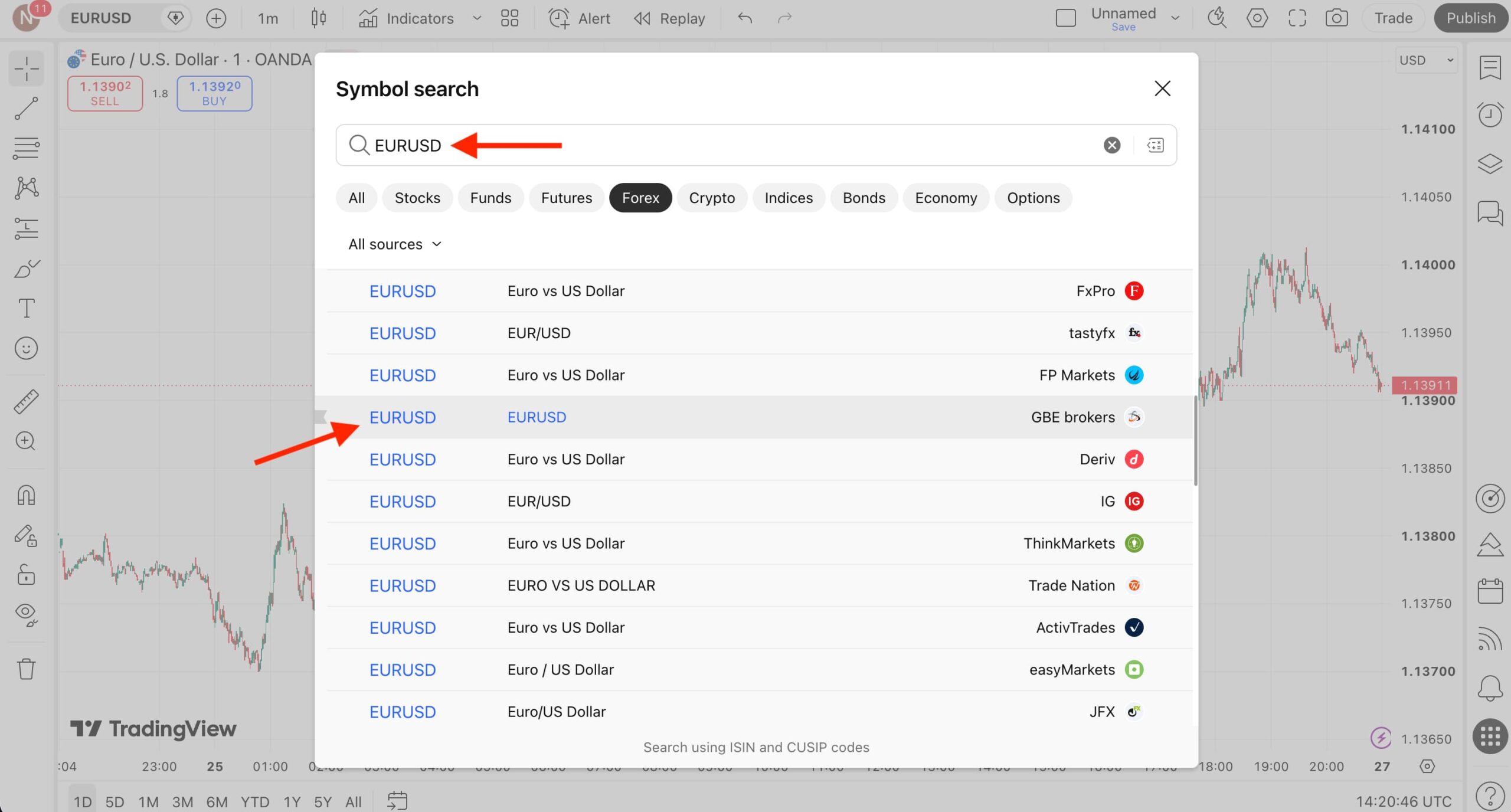The height and width of the screenshot is (812, 1511).
Task: Toggle the layout checkbox square
Action: pos(1065,18)
